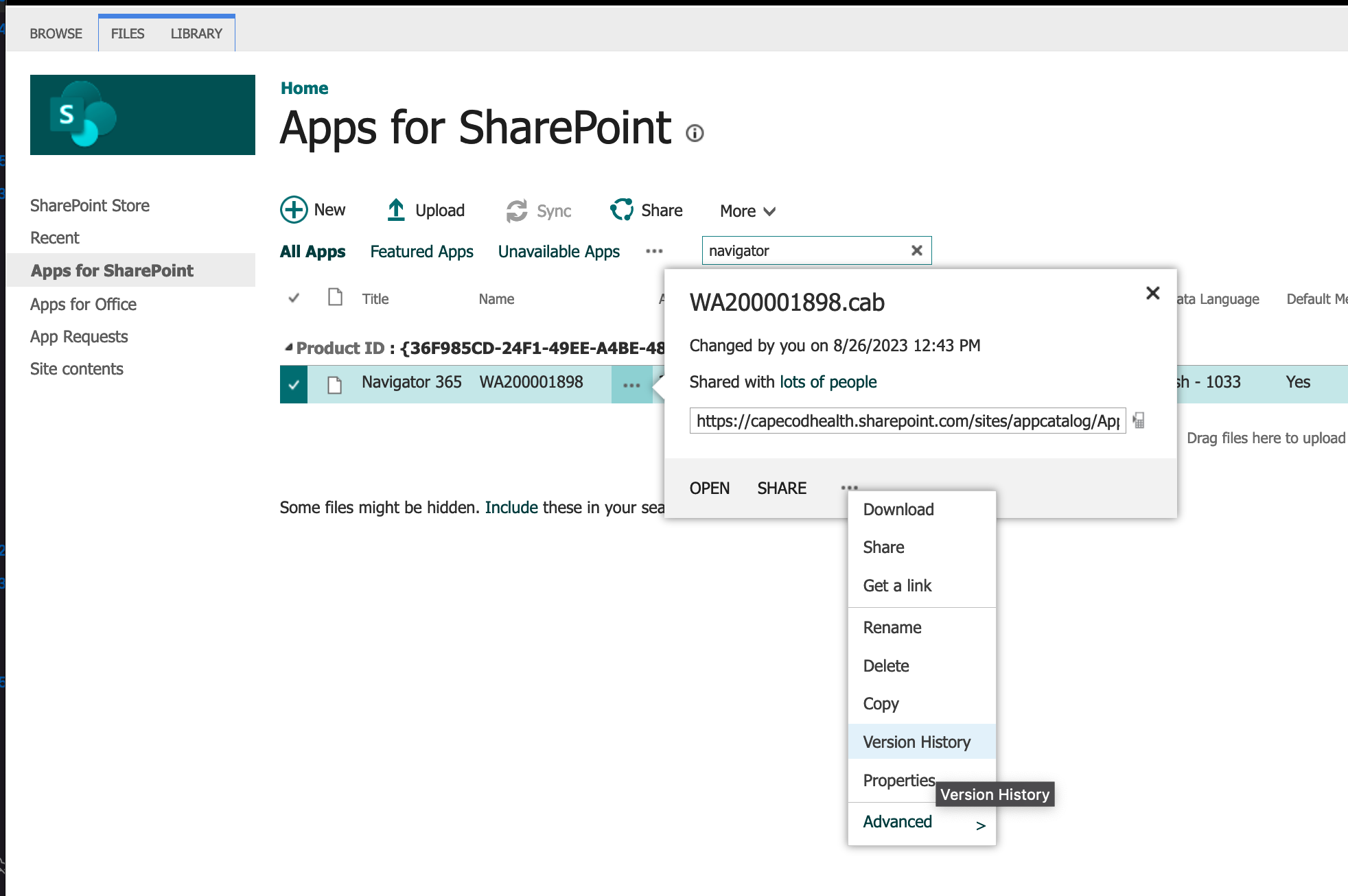Select the Featured Apps view
1348x896 pixels.
[x=422, y=252]
